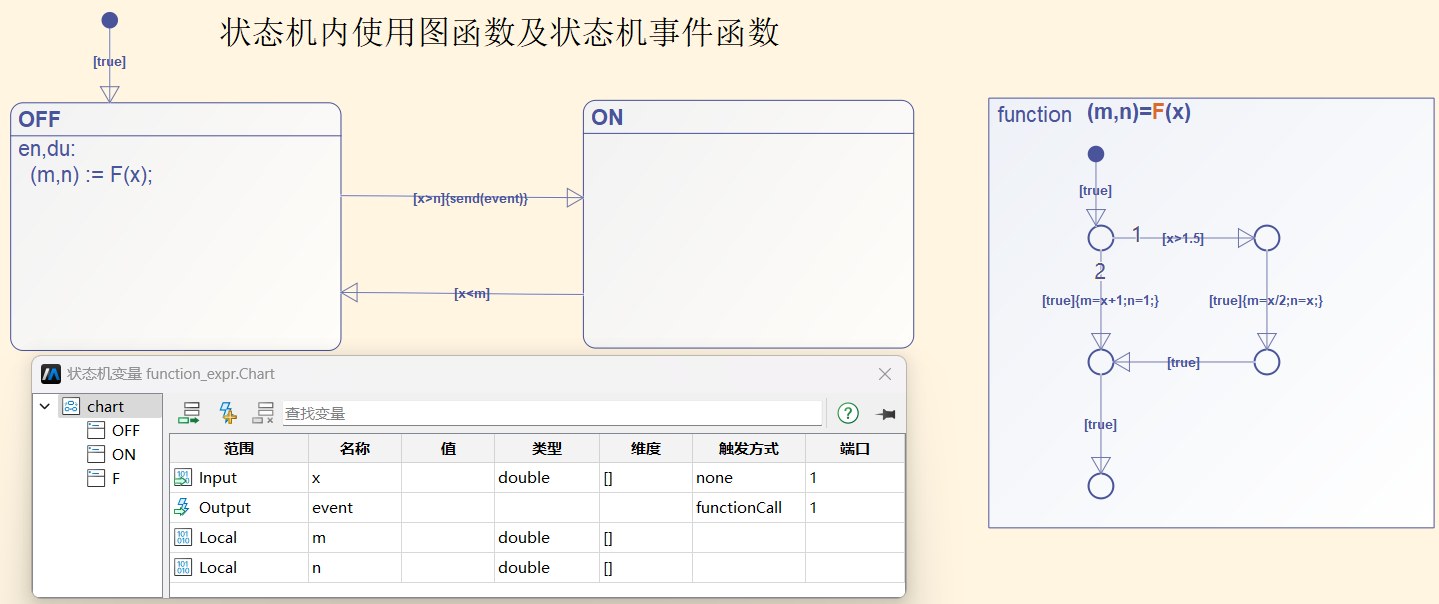Click the chart node icon in tree

pos(70,406)
